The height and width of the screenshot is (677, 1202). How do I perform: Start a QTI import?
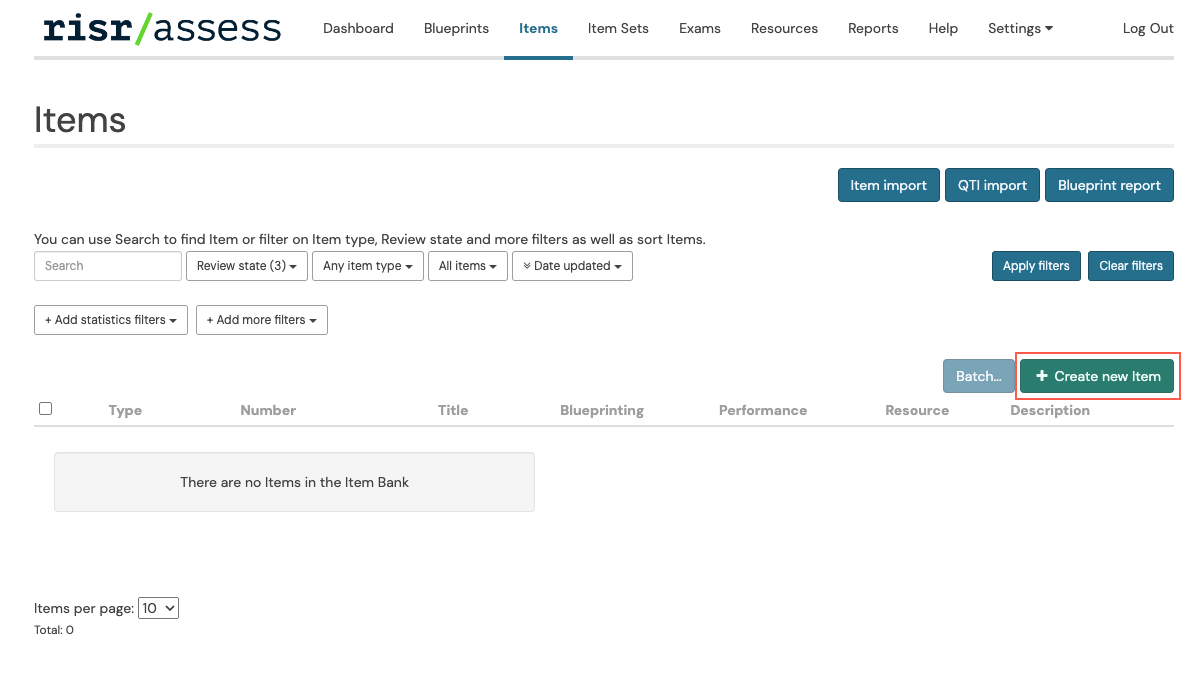pos(992,185)
